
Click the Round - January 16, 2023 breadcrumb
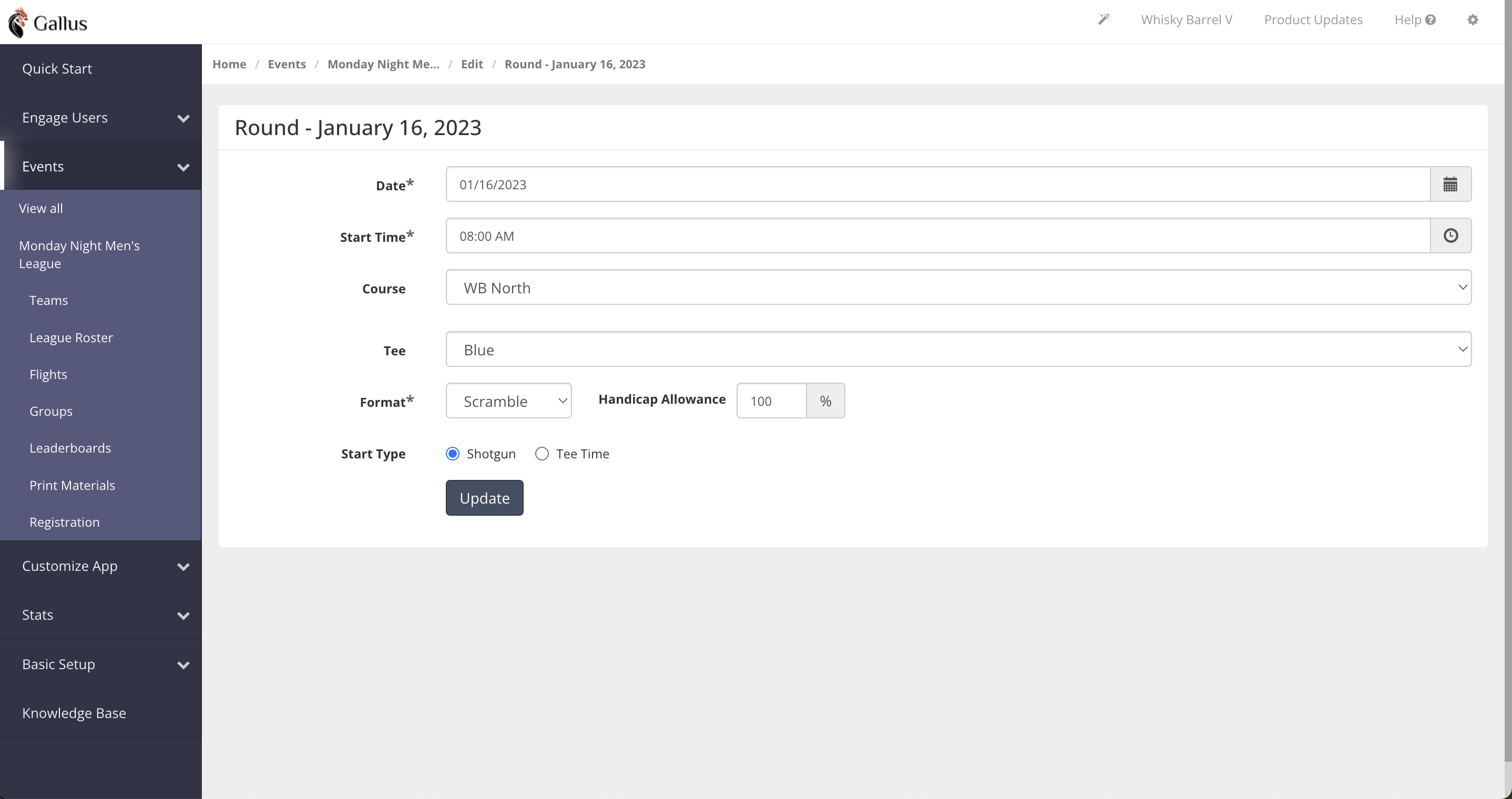[x=575, y=64]
